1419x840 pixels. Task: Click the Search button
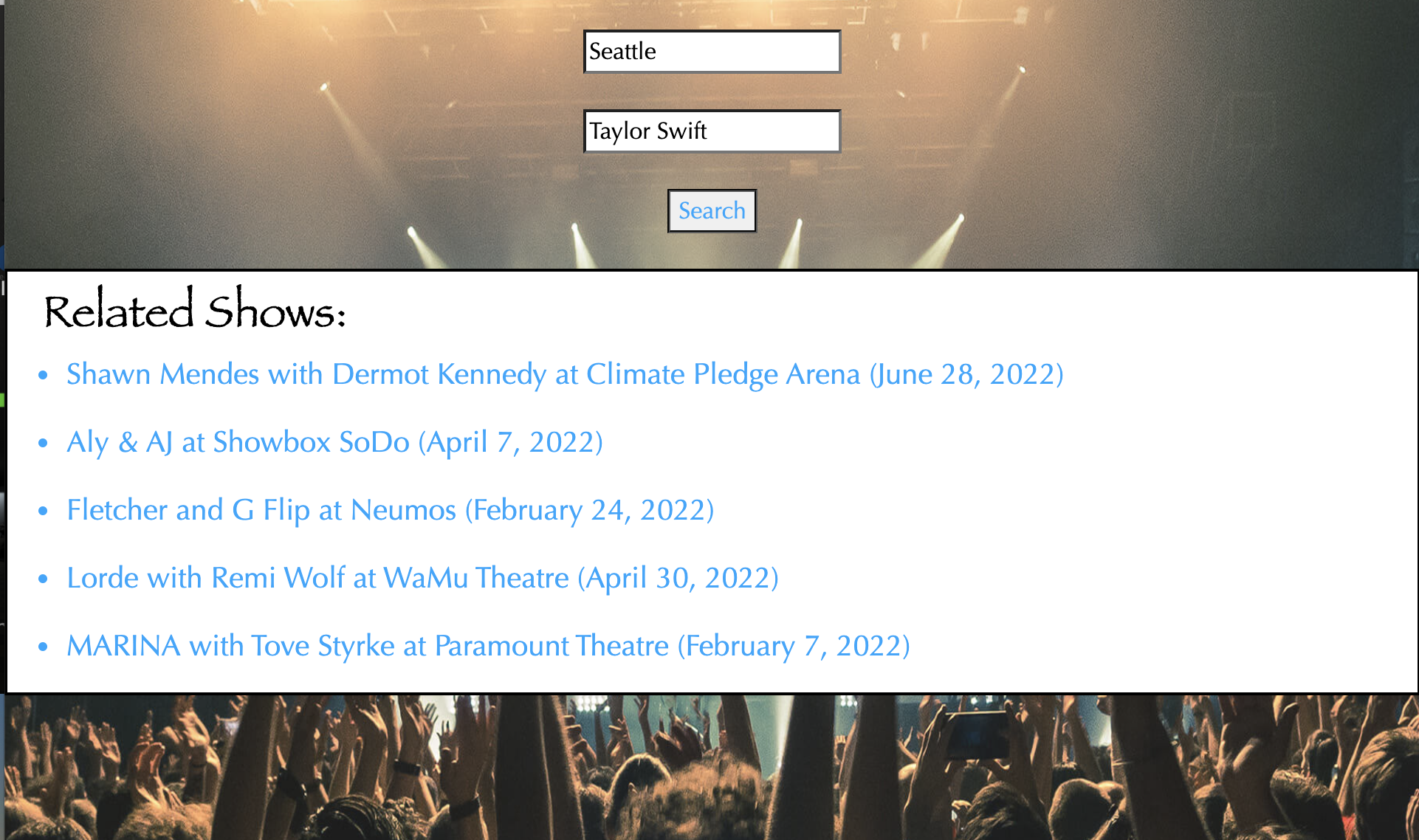(712, 211)
